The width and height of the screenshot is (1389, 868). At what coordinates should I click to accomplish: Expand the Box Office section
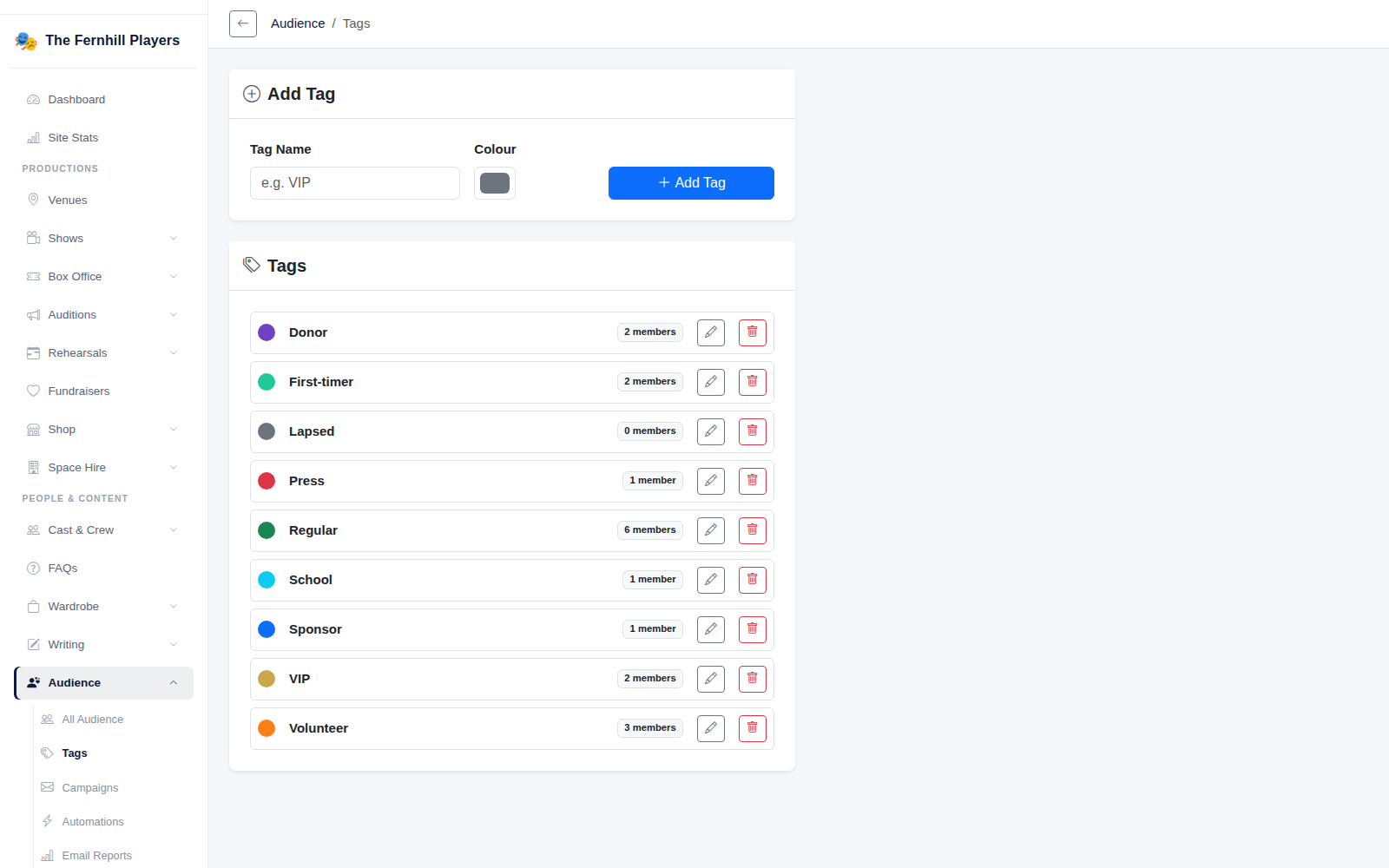click(x=103, y=277)
